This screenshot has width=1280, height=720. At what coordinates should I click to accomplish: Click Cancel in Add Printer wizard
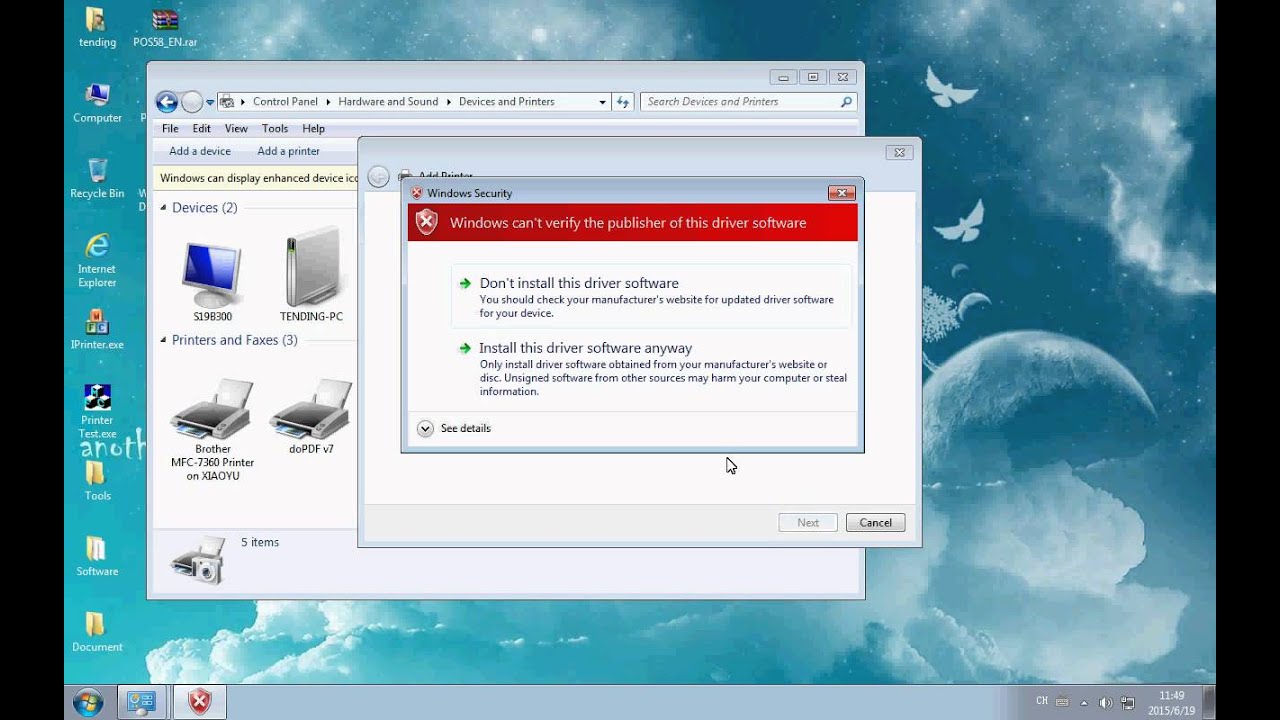pos(875,523)
